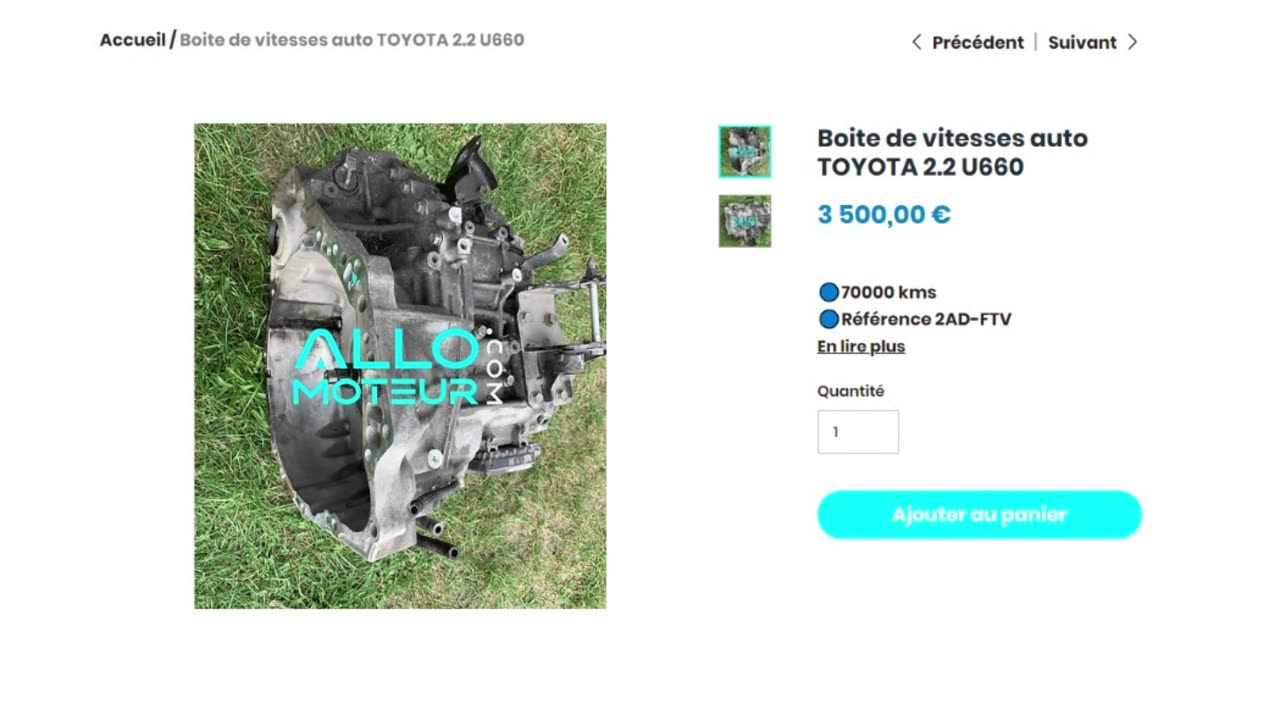
Task: Open the Précédent product link
Action: coord(978,42)
